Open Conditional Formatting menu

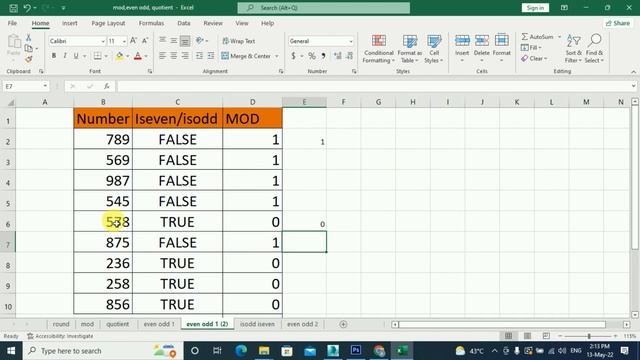point(379,49)
